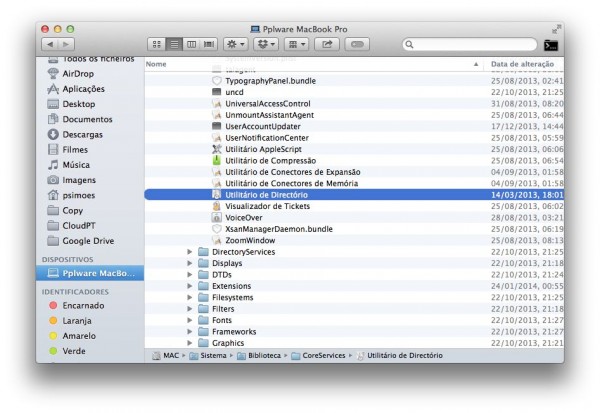Open Terminal icon in toolbar

(x=551, y=45)
